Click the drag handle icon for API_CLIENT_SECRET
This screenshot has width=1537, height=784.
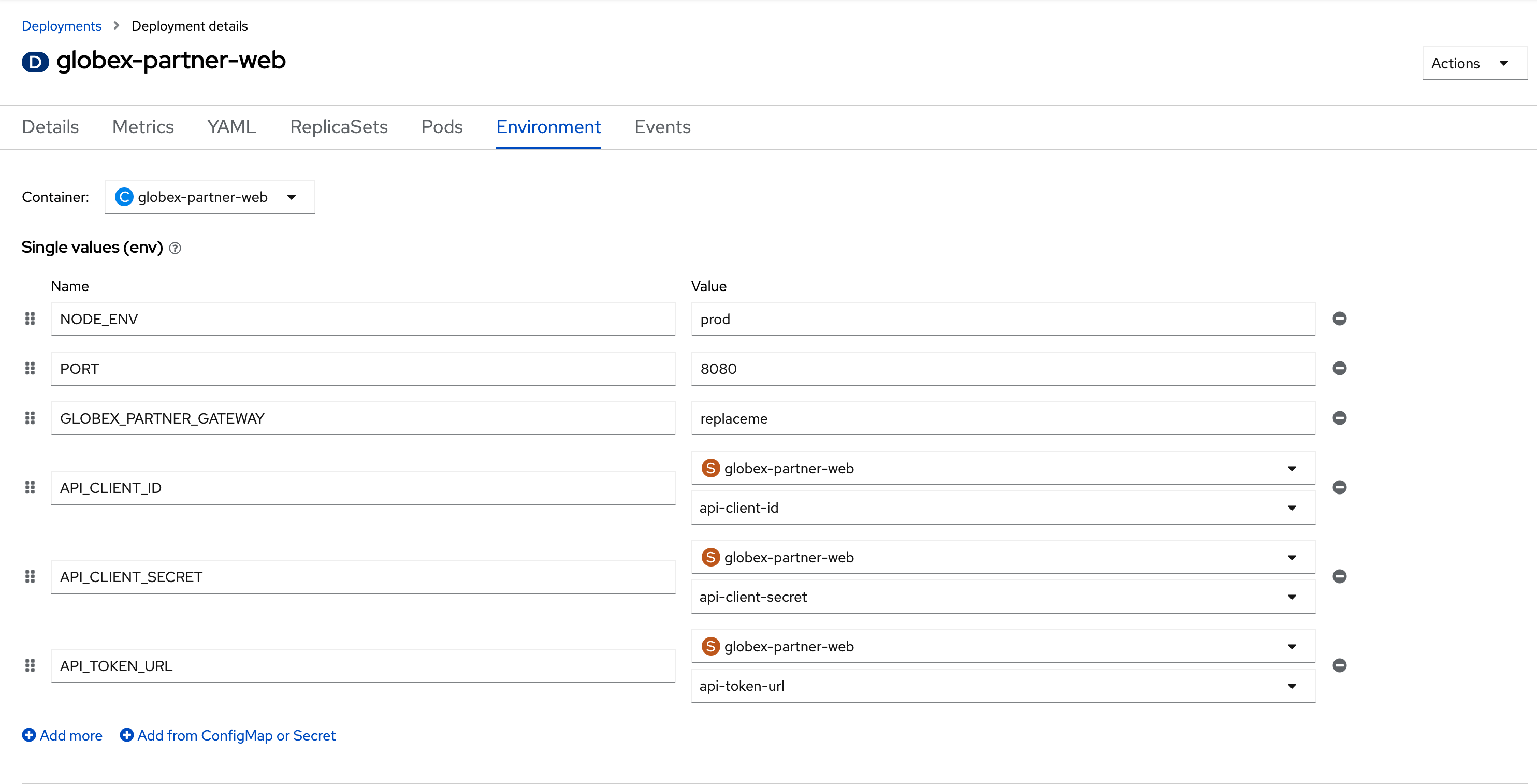tap(30, 576)
